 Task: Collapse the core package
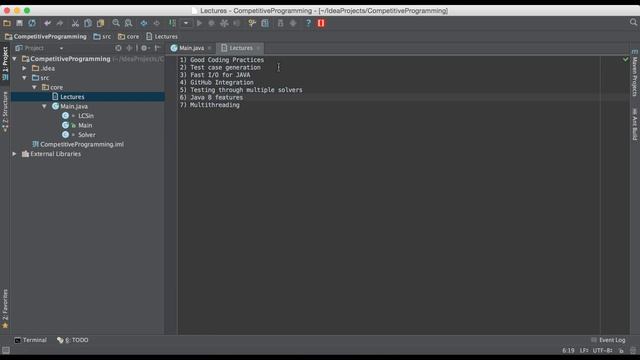click(34, 87)
